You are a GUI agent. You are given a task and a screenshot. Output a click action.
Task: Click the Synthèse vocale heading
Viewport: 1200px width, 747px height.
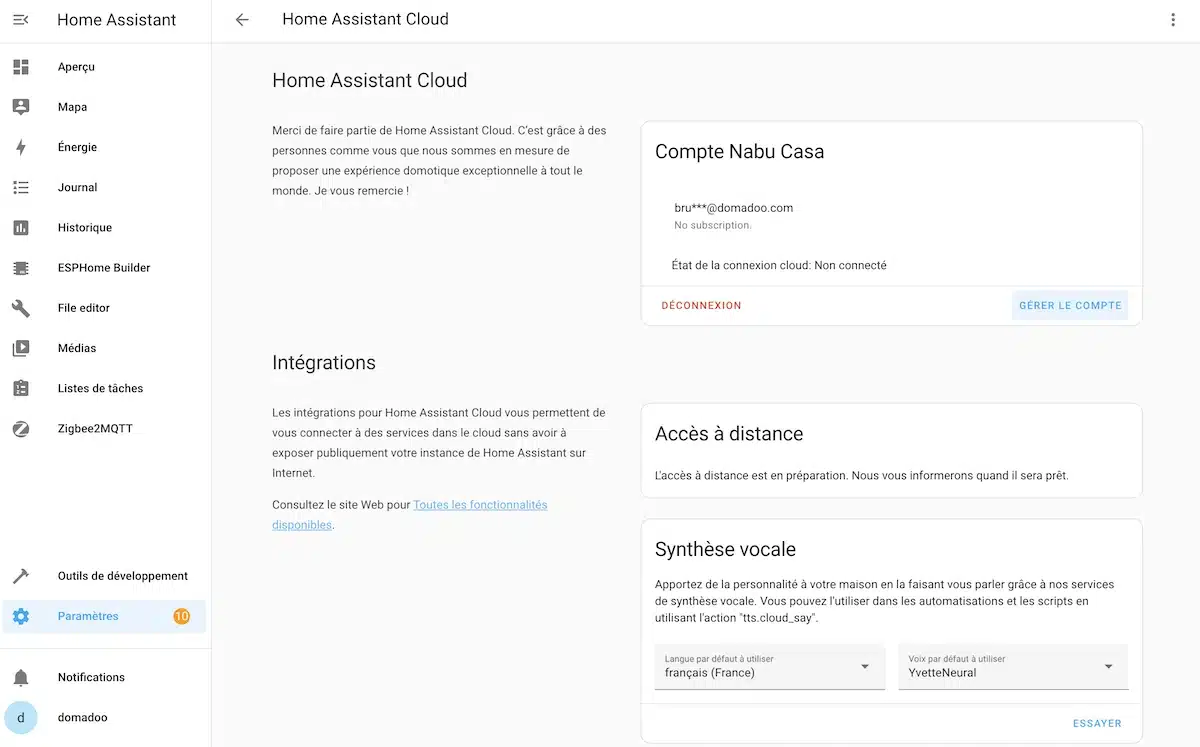point(725,549)
